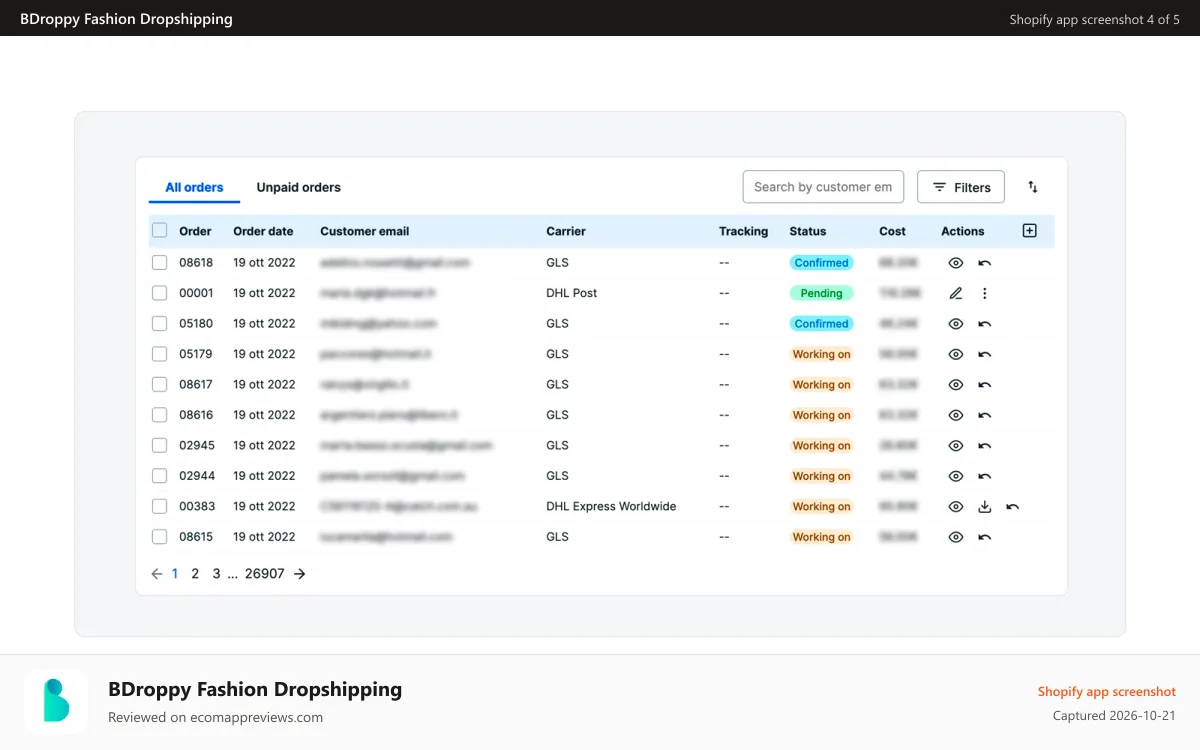Click the Order date column header
Image resolution: width=1200 pixels, height=750 pixels.
coord(263,231)
